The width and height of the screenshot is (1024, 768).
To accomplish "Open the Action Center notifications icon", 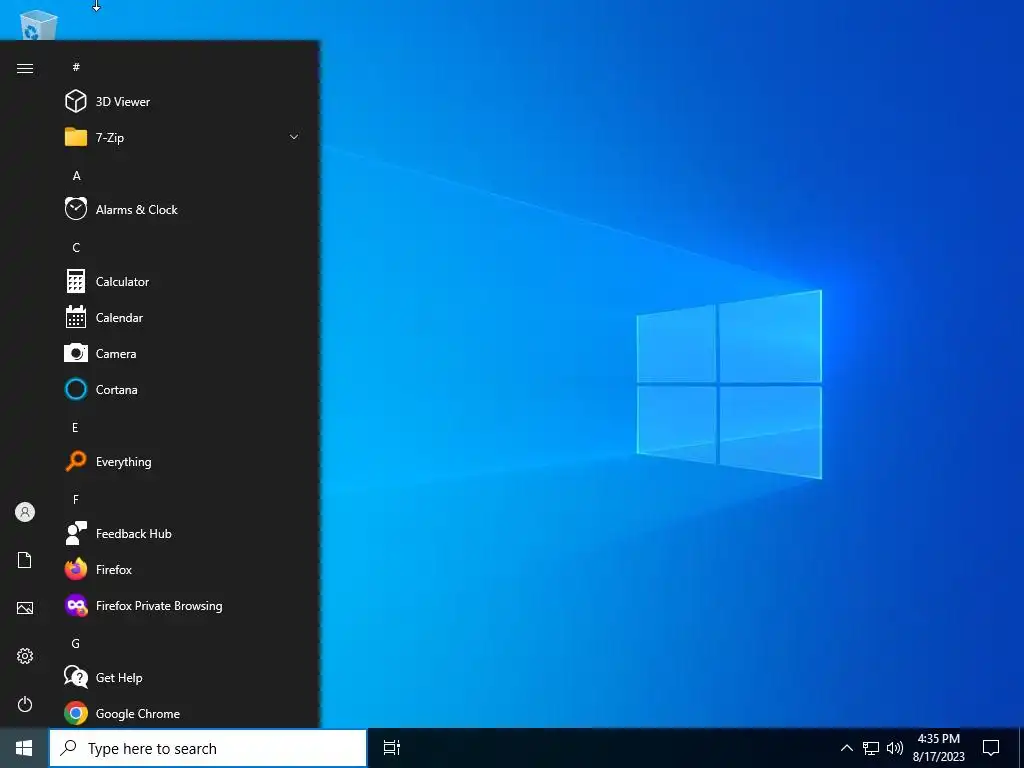I will [991, 748].
